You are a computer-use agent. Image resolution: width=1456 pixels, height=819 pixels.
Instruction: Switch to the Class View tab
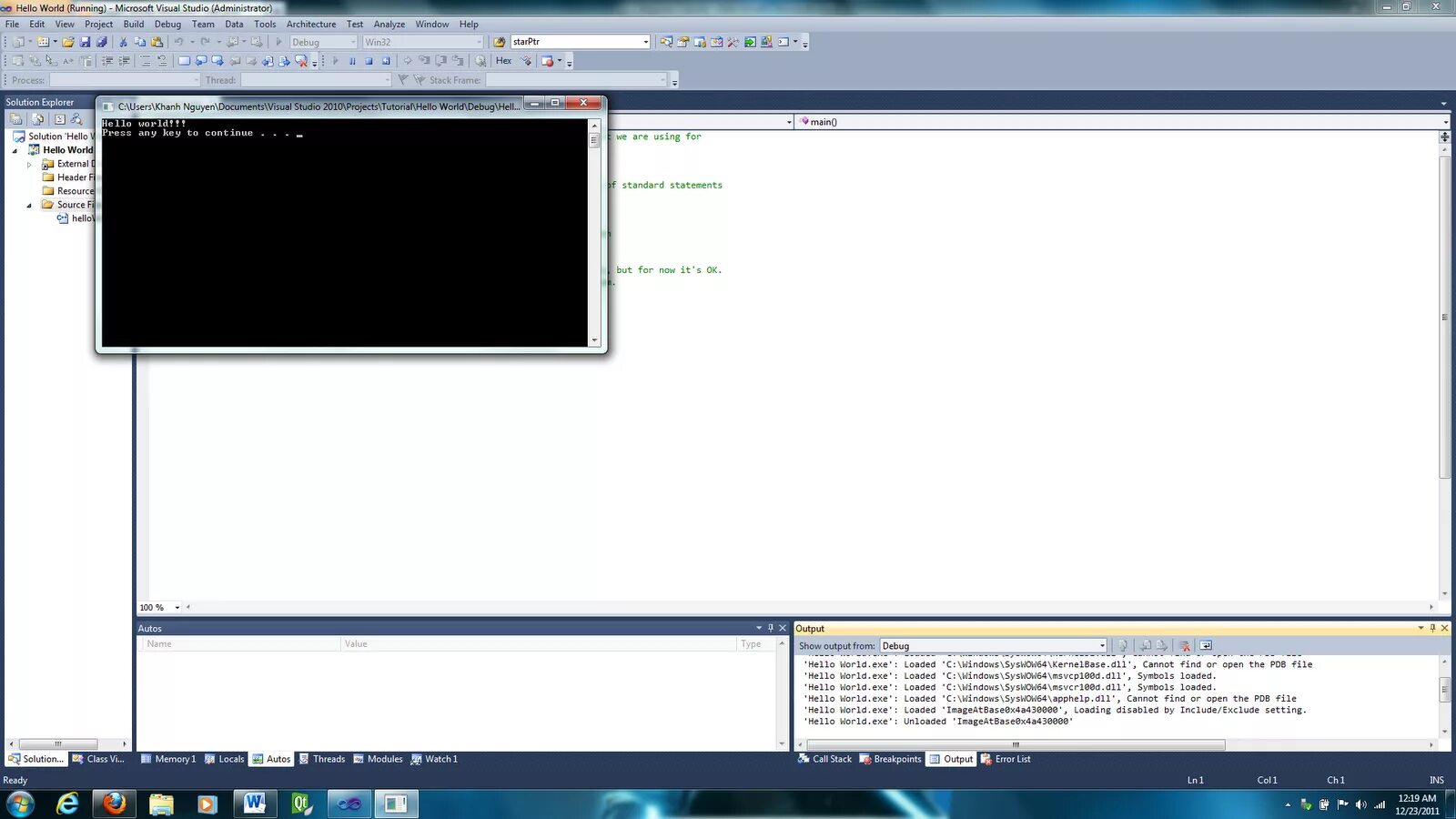click(x=98, y=759)
